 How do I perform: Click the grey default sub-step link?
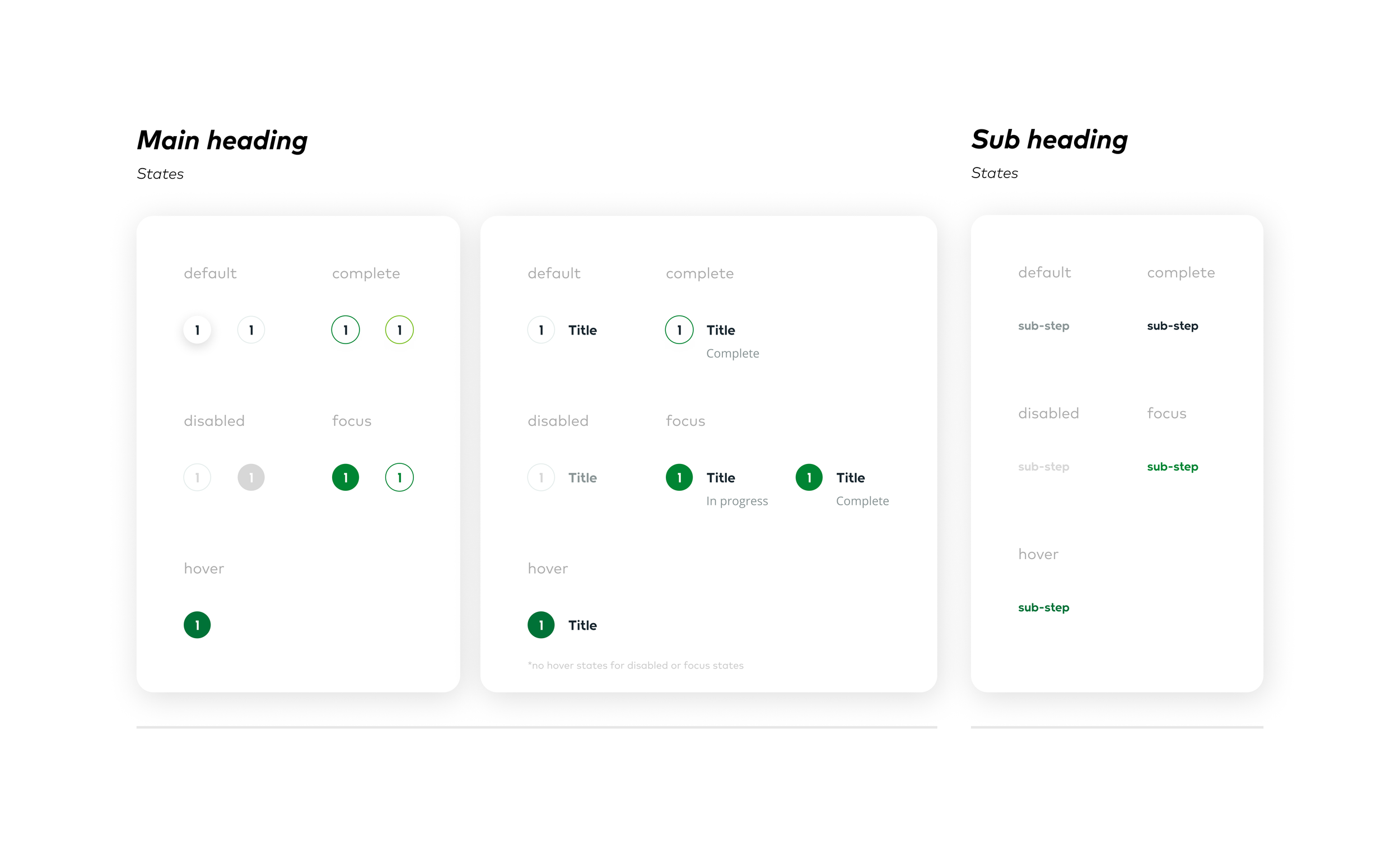(1044, 326)
